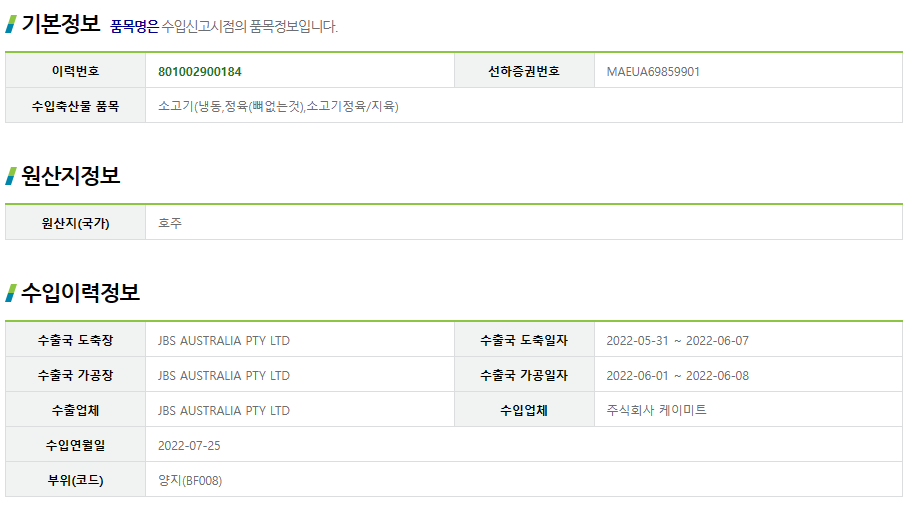
Task: Click the slaughter date range 2022-05-31 ~ 2022-06-07
Action: tap(677, 340)
